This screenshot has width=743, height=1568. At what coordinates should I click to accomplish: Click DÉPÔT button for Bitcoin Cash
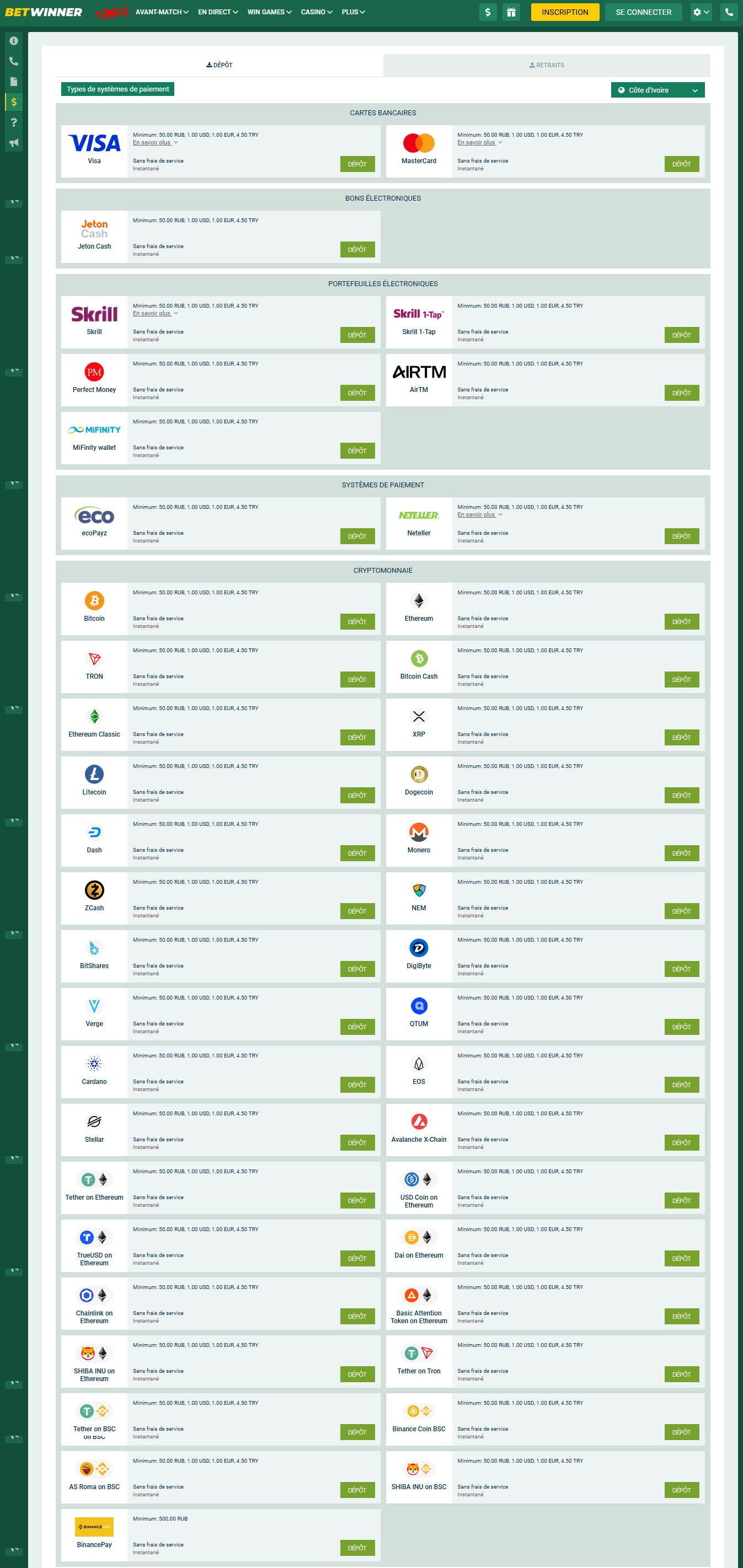(681, 679)
